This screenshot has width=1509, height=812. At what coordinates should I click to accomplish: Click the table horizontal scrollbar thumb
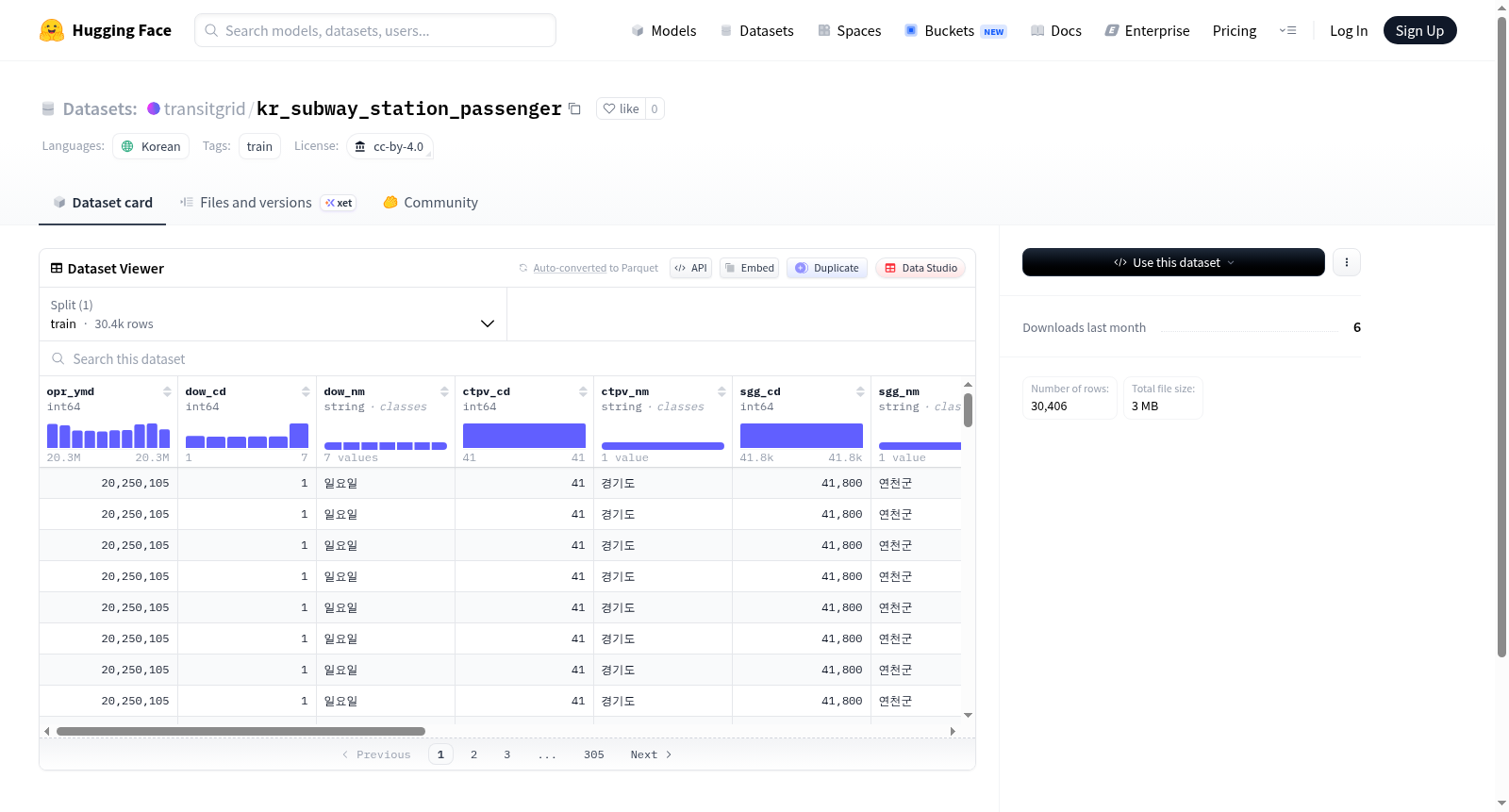click(x=240, y=731)
